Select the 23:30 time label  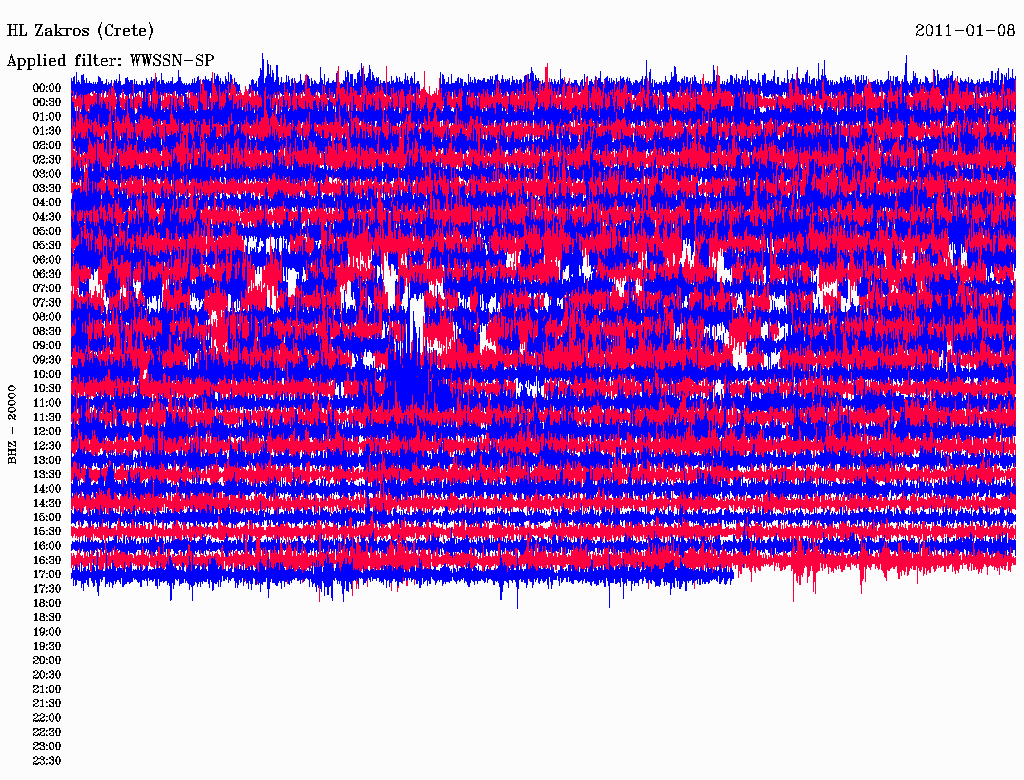[x=47, y=761]
